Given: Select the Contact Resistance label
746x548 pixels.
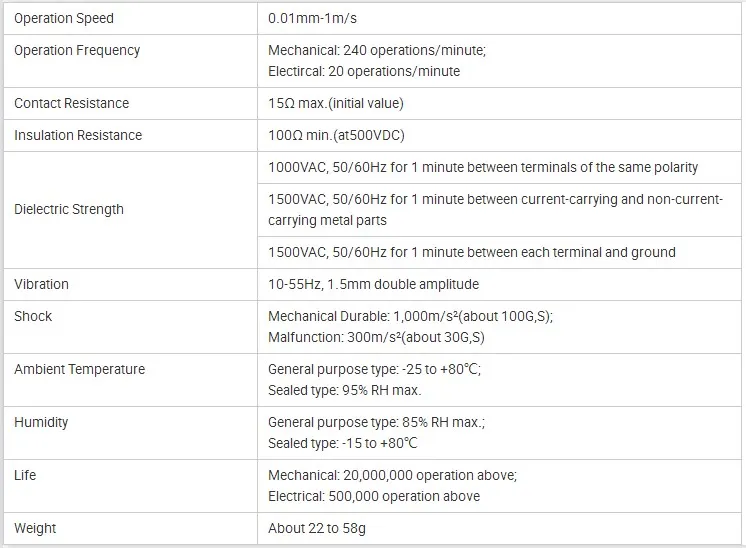Looking at the screenshot, I should coord(71,103).
